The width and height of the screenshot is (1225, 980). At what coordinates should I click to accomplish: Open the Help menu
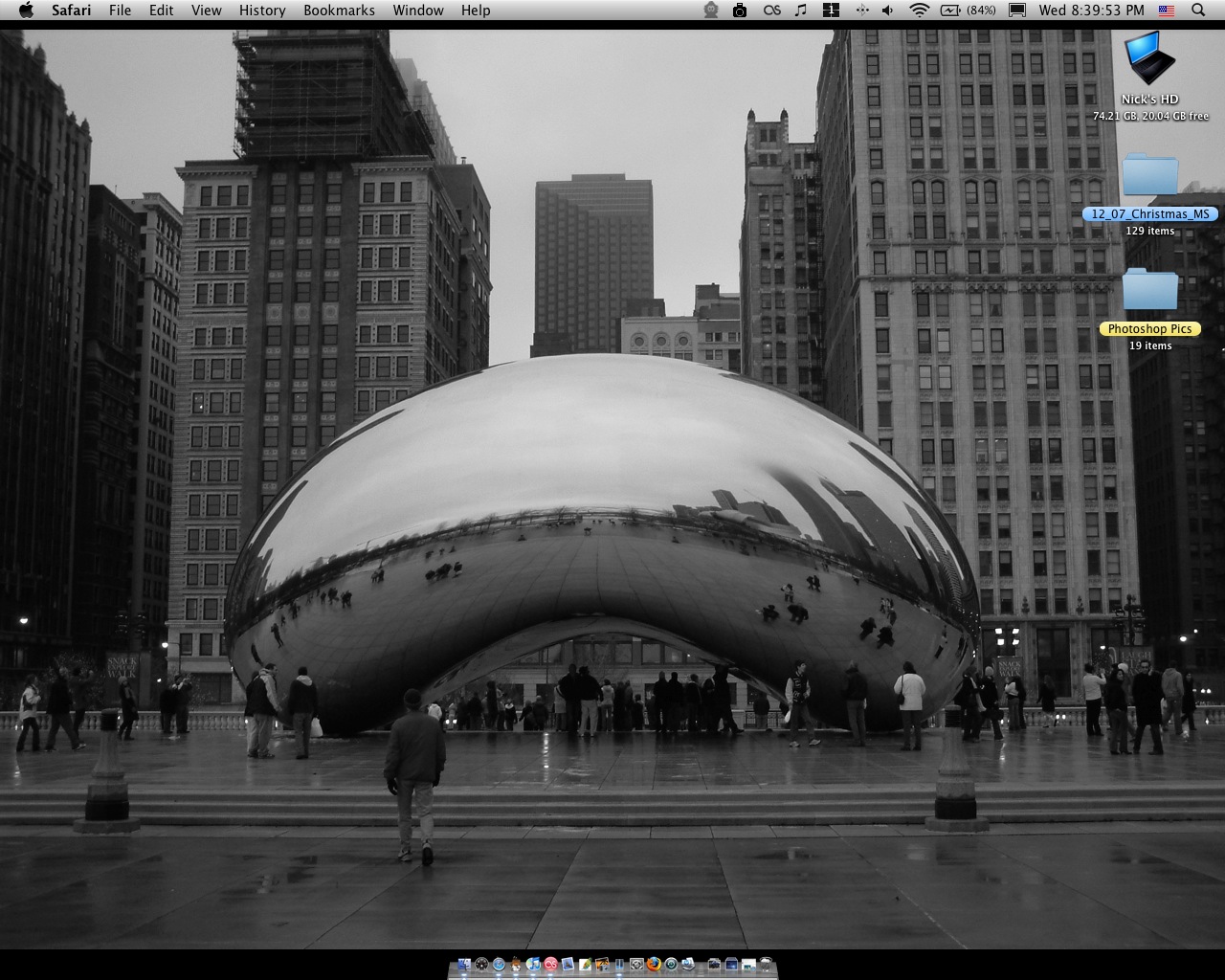(476, 10)
